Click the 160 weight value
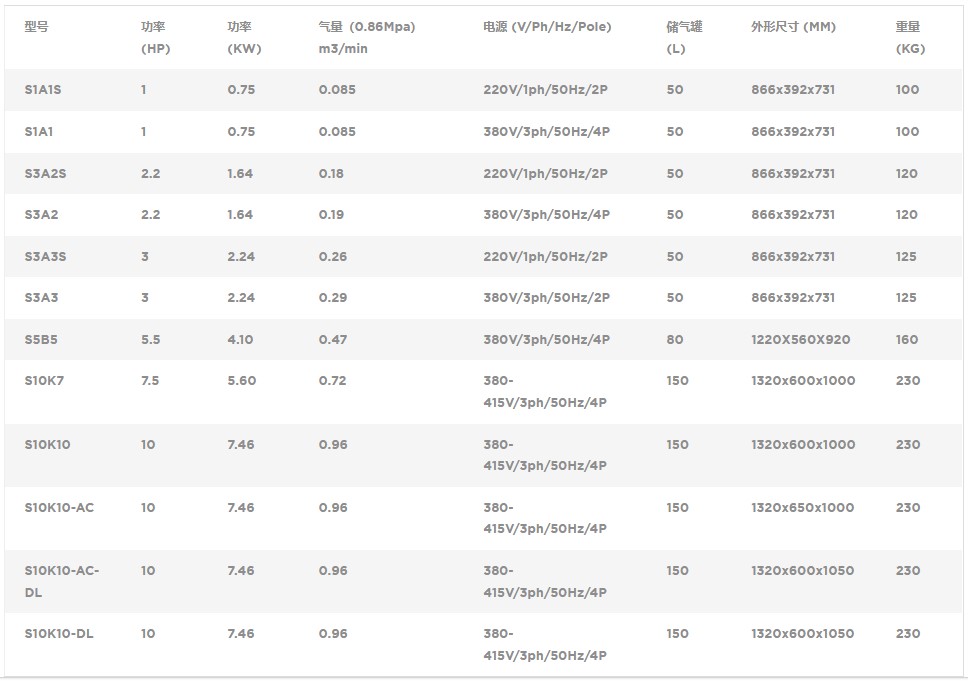 point(907,340)
